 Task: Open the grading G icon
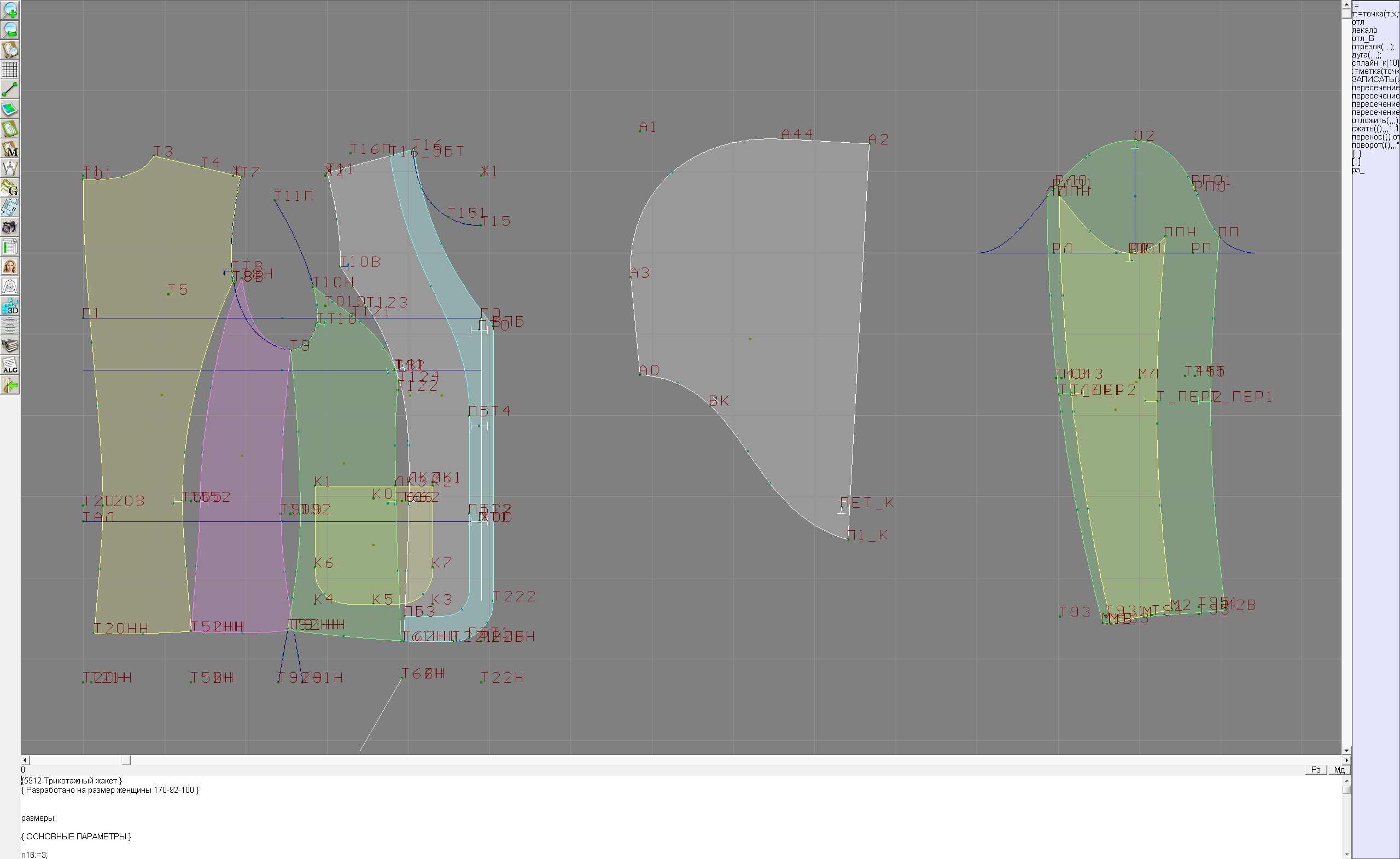[10, 188]
